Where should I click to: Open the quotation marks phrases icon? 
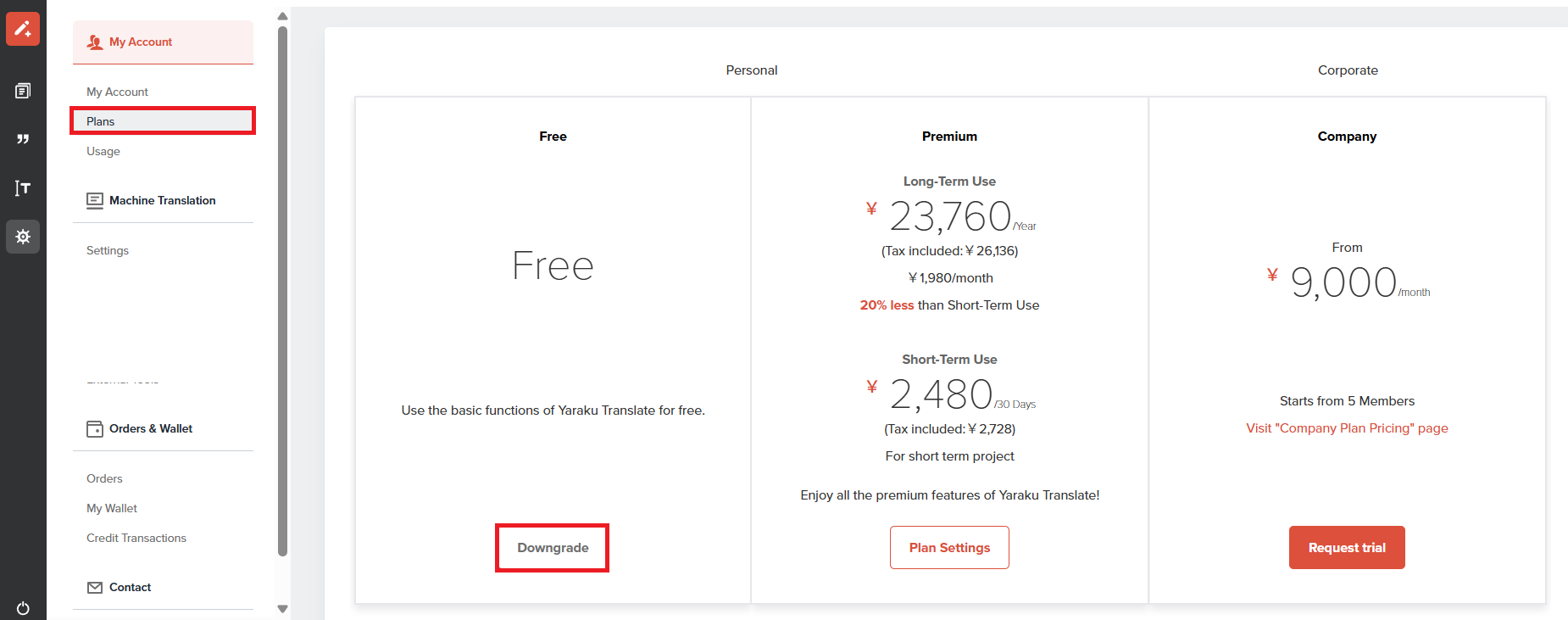coord(23,139)
